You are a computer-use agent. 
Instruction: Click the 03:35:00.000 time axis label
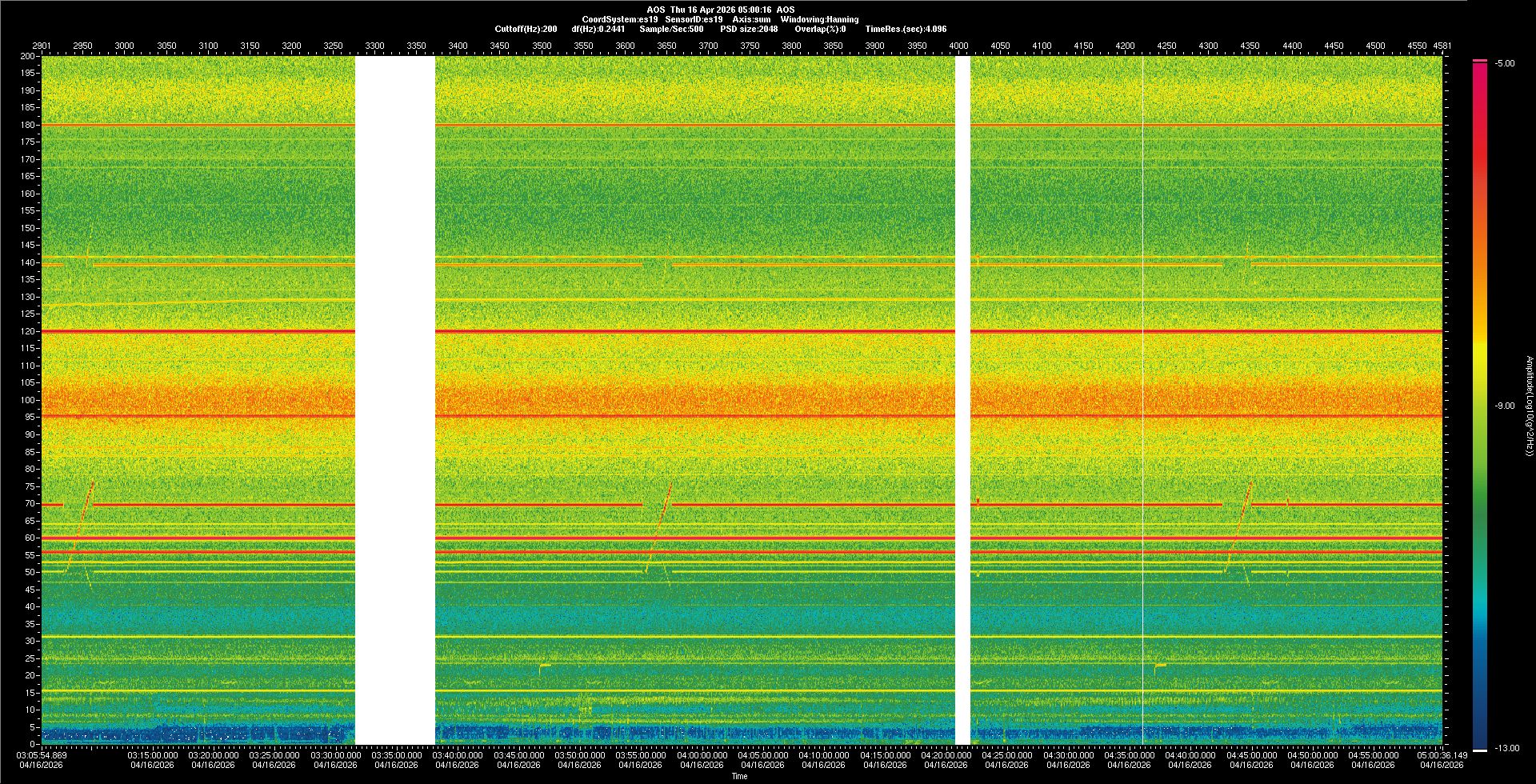point(397,755)
